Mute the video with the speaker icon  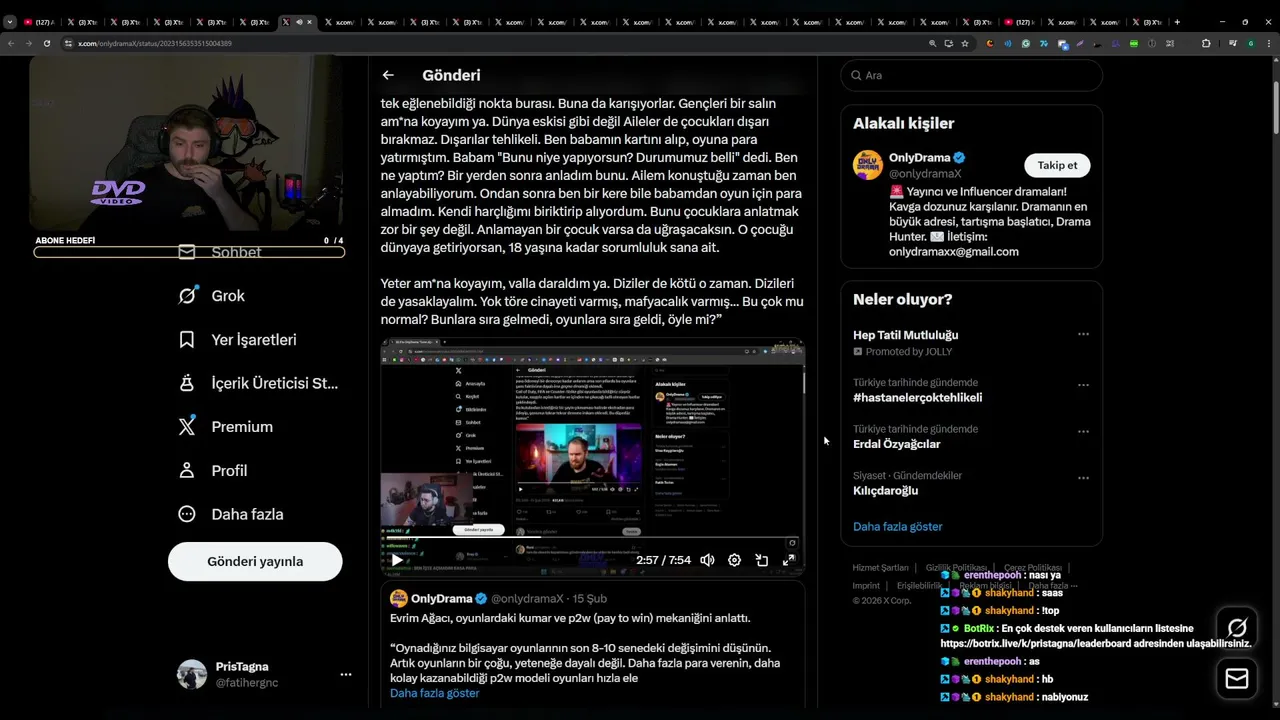[x=707, y=560]
